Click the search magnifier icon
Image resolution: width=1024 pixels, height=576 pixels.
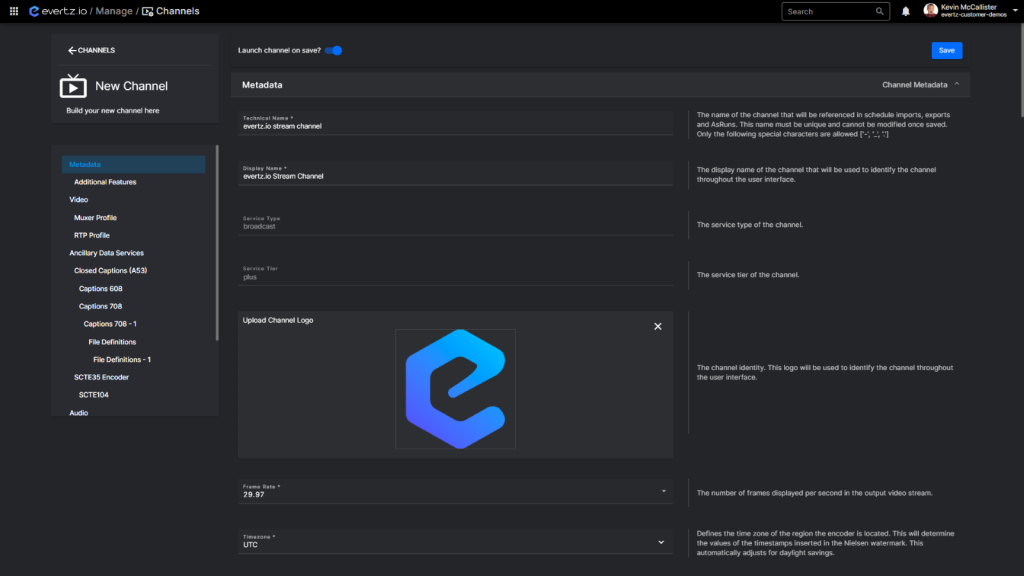coord(878,11)
